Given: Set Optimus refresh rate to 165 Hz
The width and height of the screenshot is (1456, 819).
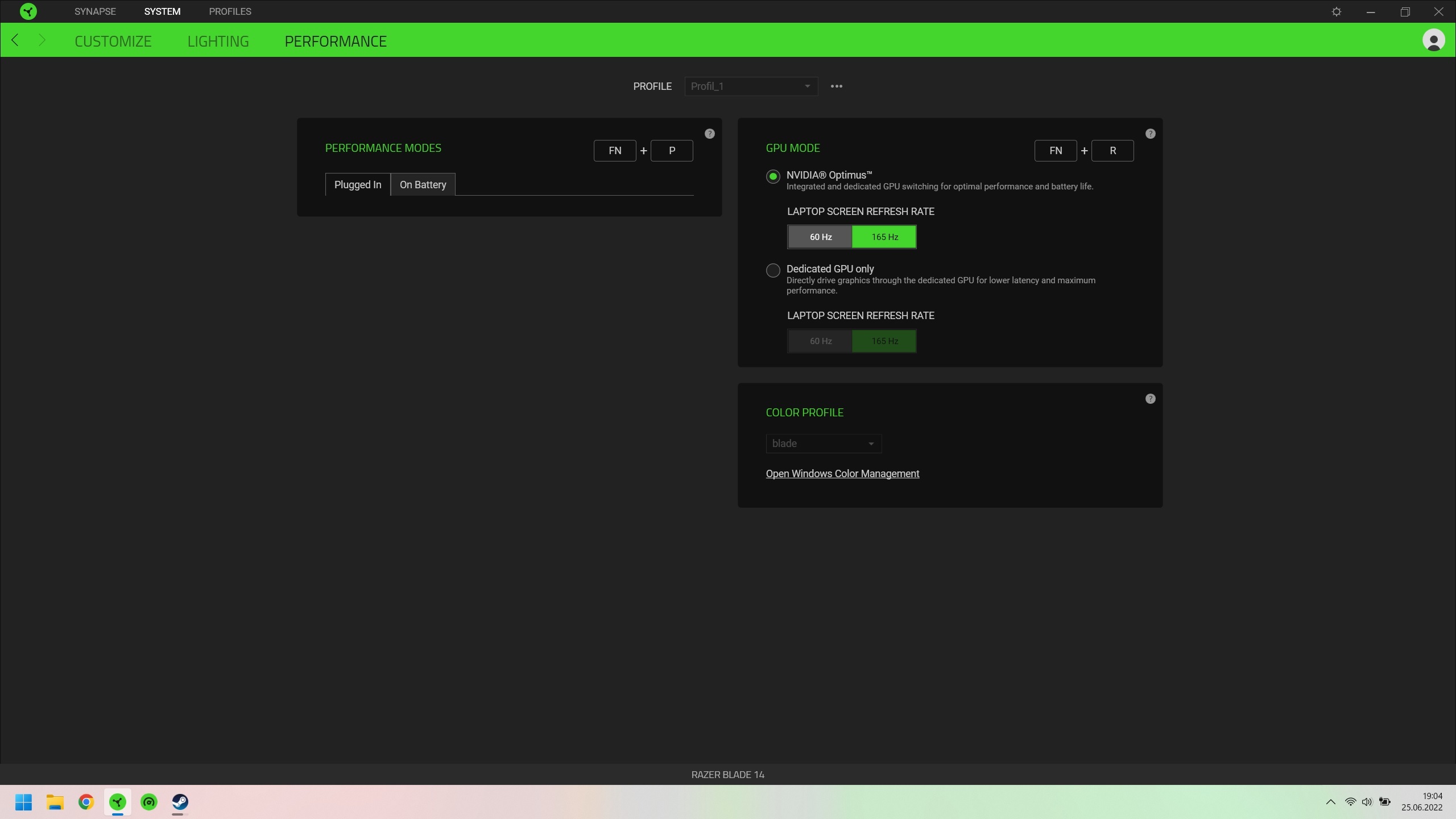Looking at the screenshot, I should pos(884,237).
